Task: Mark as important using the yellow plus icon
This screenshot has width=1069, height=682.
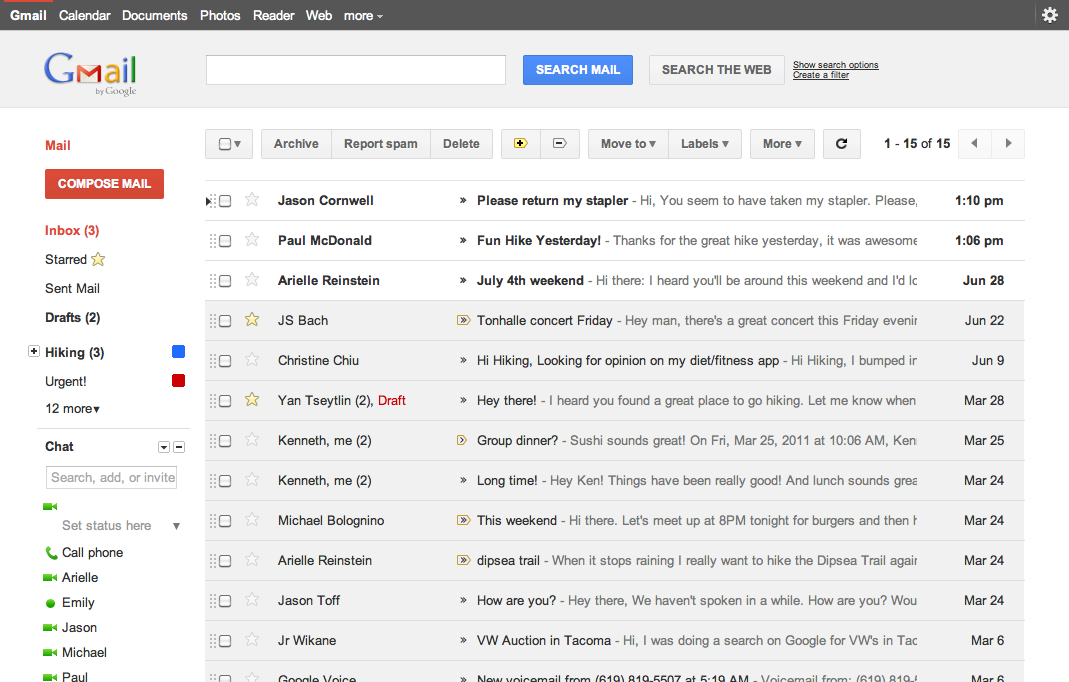Action: (520, 144)
